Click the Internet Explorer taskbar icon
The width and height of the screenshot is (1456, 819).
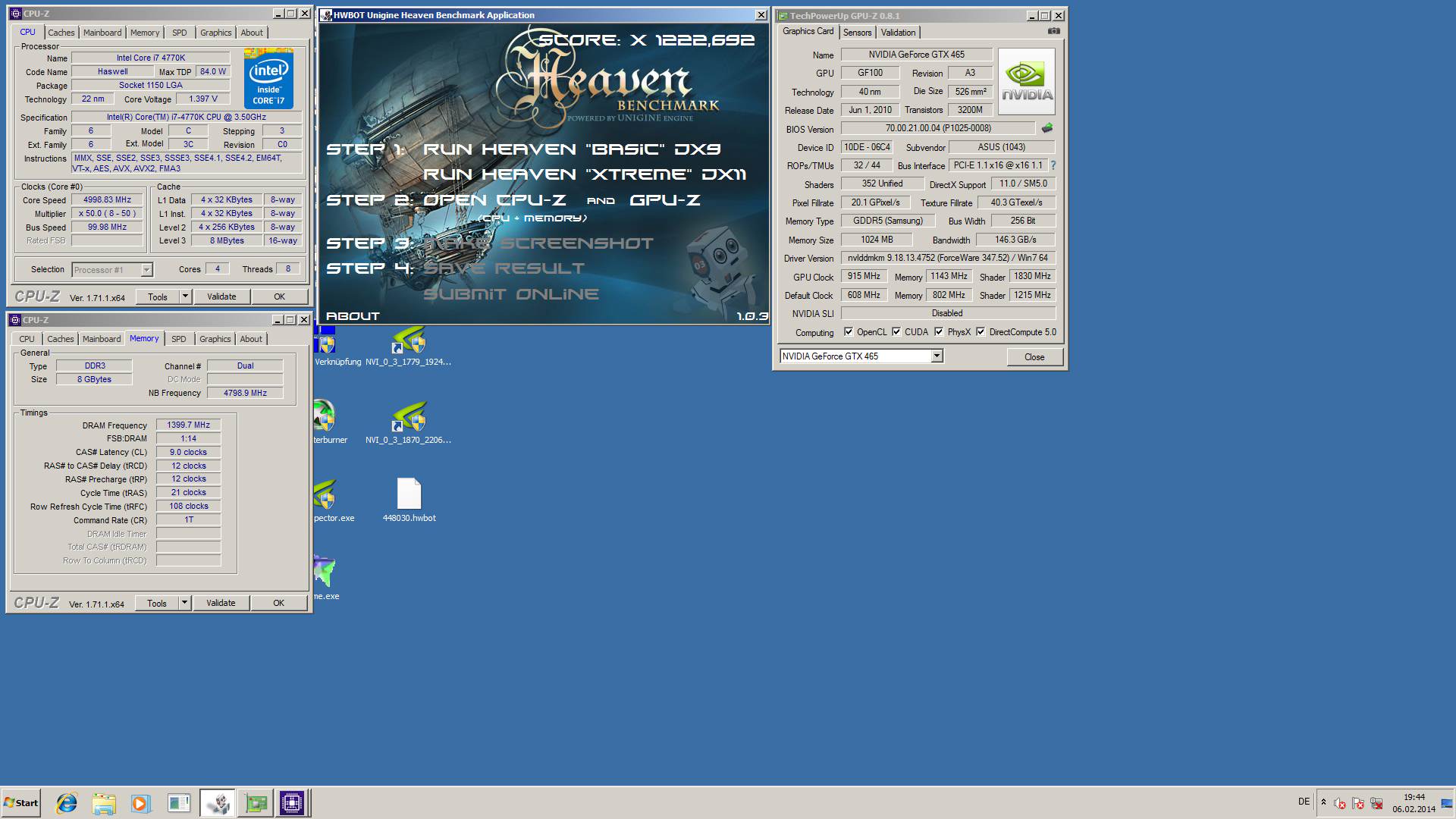(x=67, y=802)
